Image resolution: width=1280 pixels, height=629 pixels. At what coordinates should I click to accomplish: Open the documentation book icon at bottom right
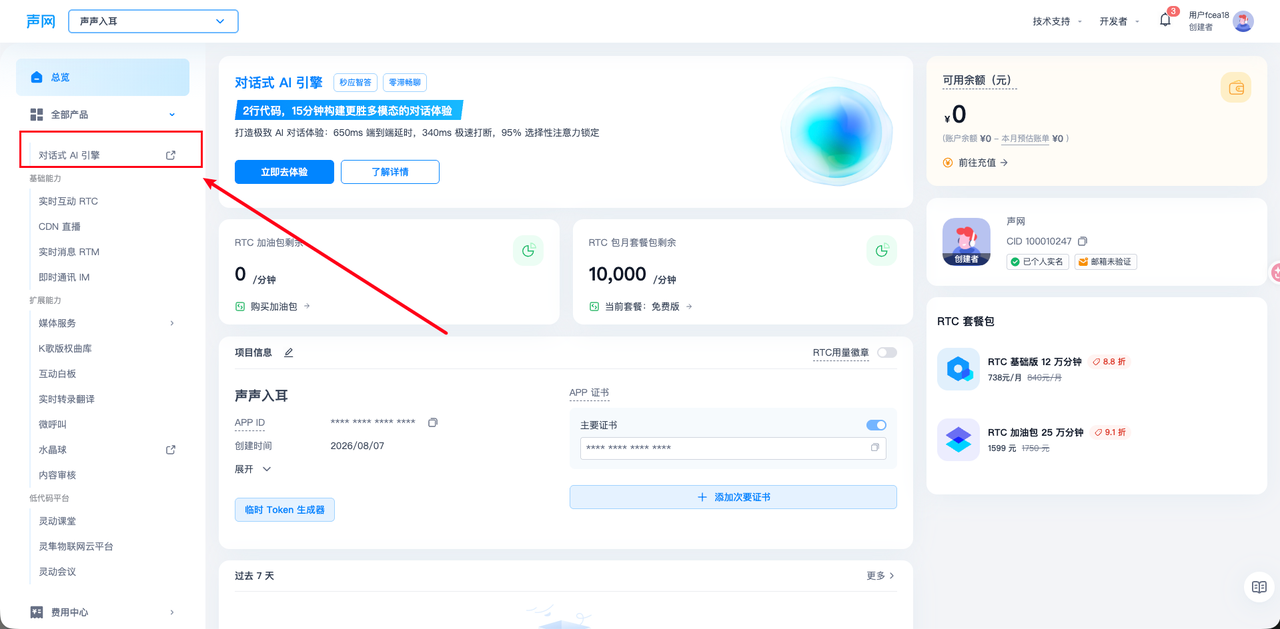(1259, 587)
